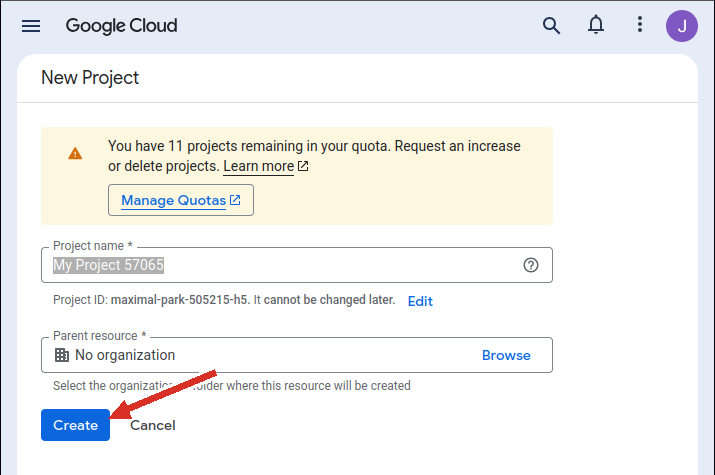Click the blue Create button
The height and width of the screenshot is (475, 715).
pos(75,425)
